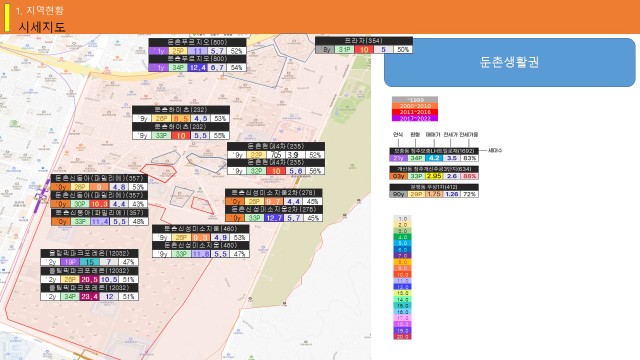Click the 4.0 green price scale swatch
Viewport: 640px width, 360px height.
(x=402, y=237)
